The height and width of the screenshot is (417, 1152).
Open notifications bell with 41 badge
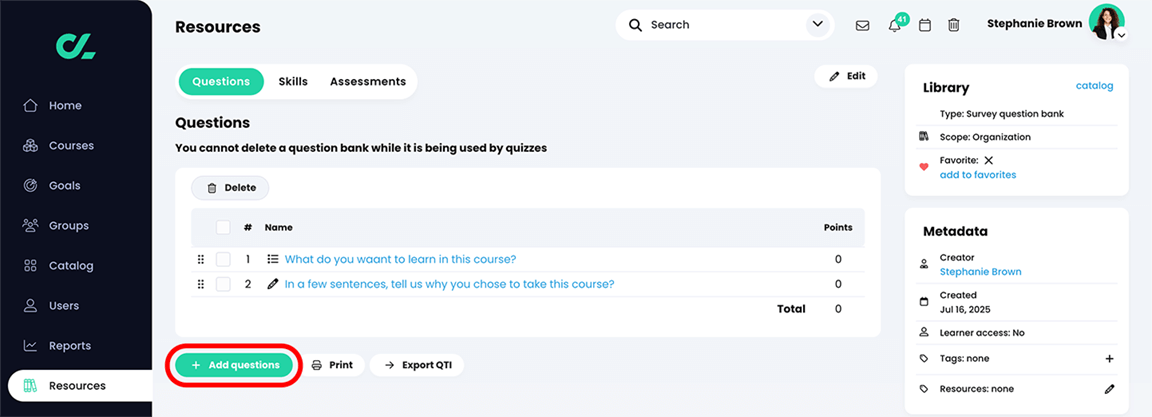[896, 24]
